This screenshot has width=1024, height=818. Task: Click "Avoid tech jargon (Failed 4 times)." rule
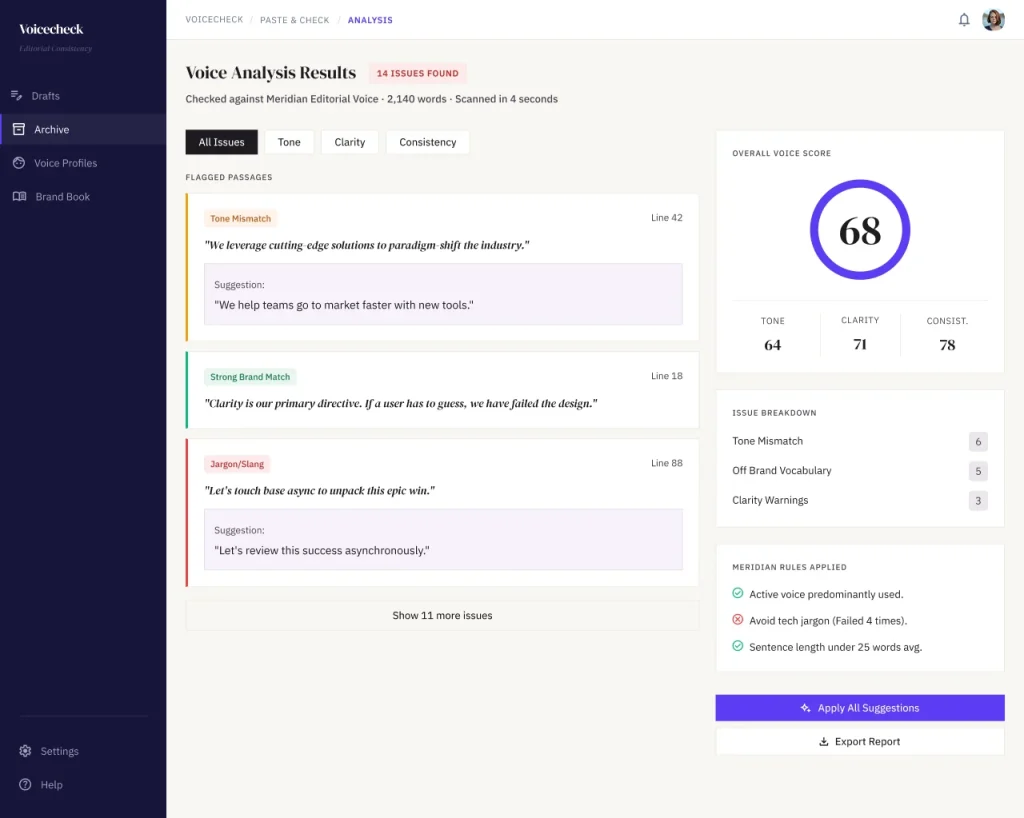point(828,621)
